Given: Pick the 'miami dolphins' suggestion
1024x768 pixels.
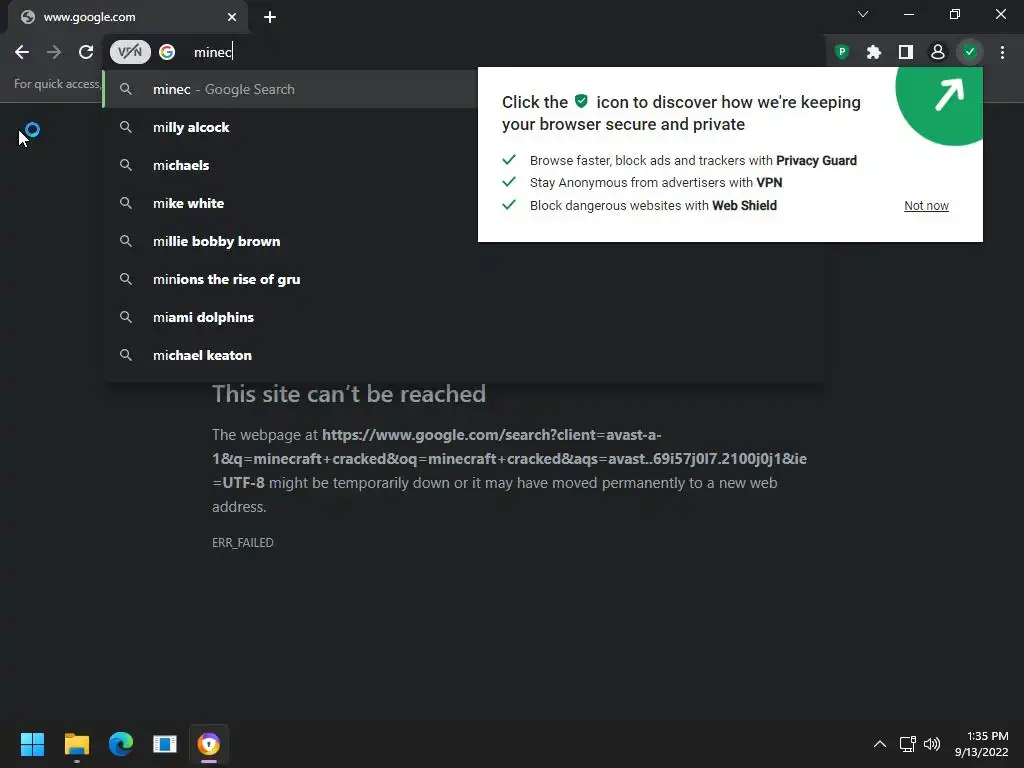Looking at the screenshot, I should [464, 317].
